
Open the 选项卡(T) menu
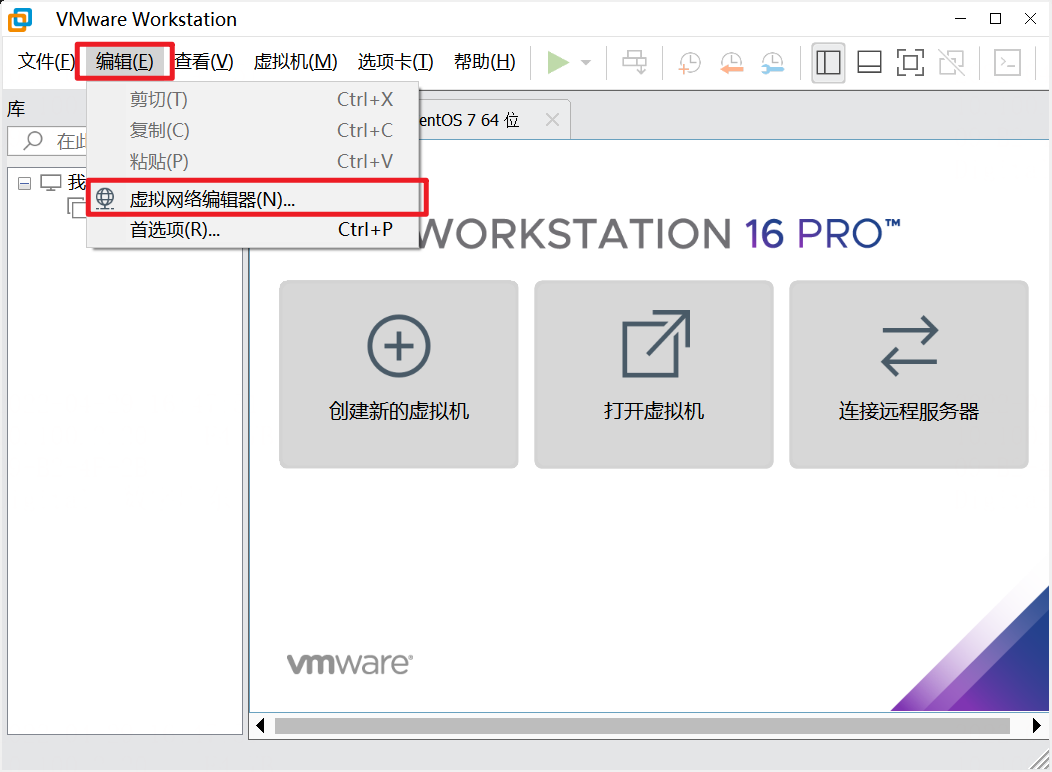click(395, 62)
